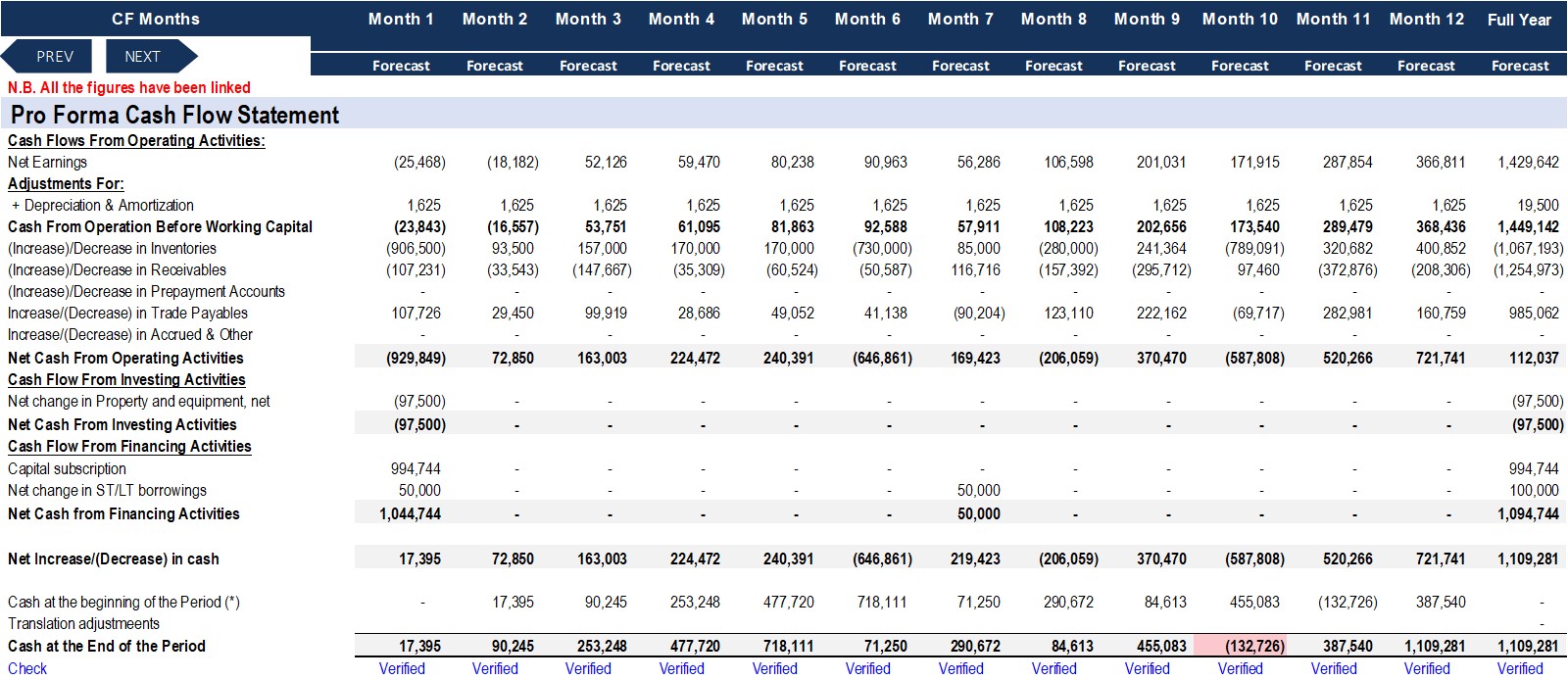Select the Net Earnings row label

(x=47, y=162)
